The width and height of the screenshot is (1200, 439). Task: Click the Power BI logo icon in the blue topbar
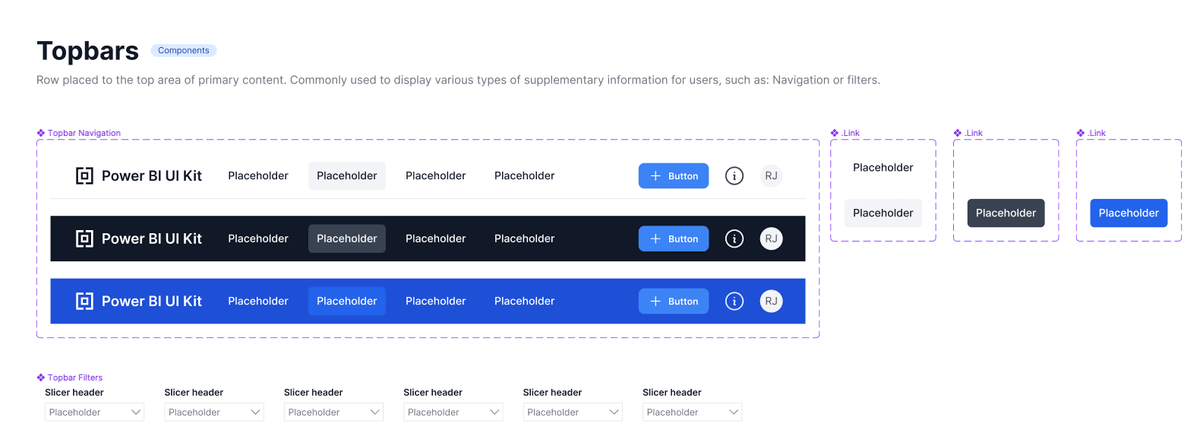pos(85,301)
